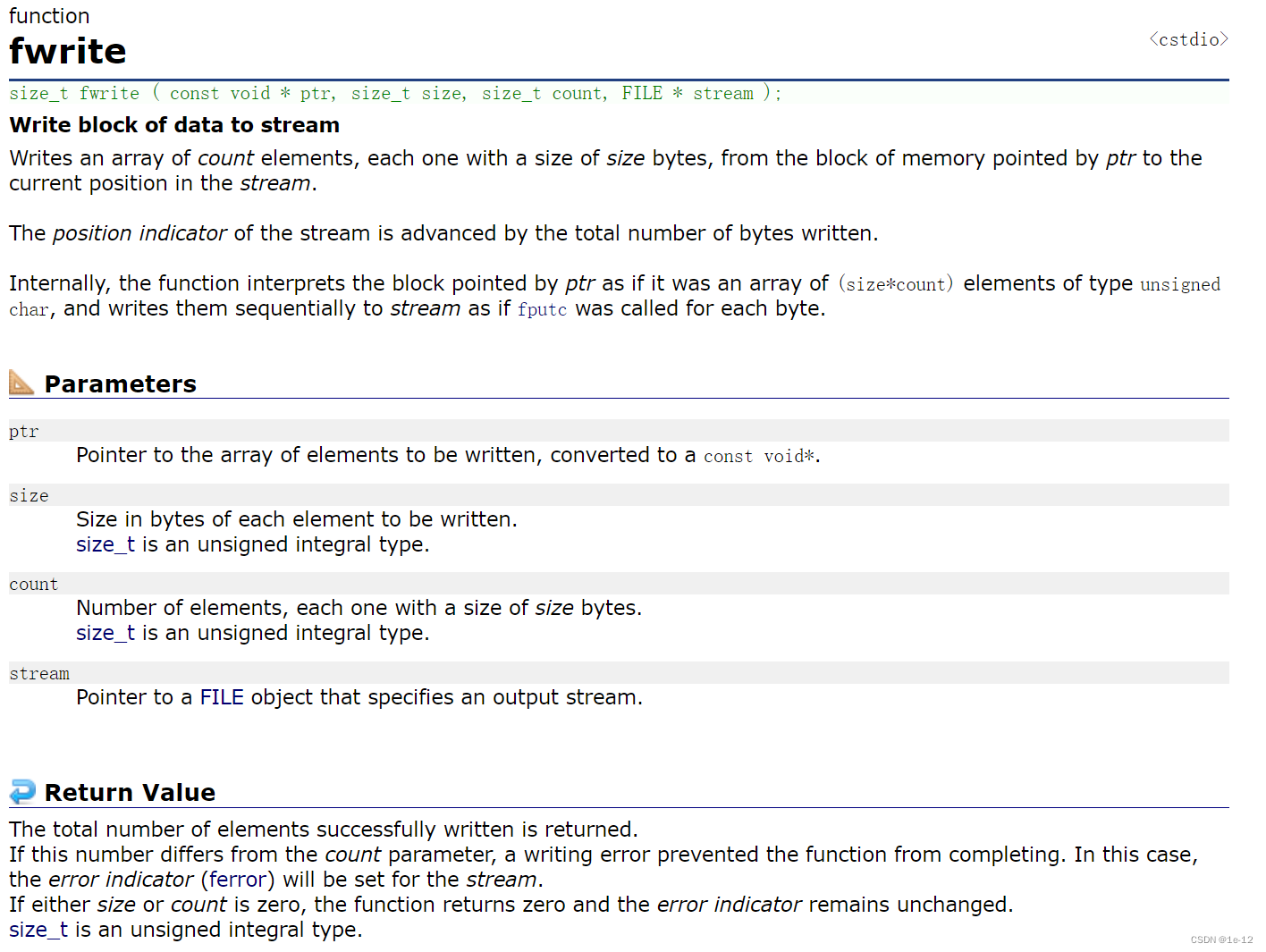Click the Return Value arrow icon

point(22,791)
